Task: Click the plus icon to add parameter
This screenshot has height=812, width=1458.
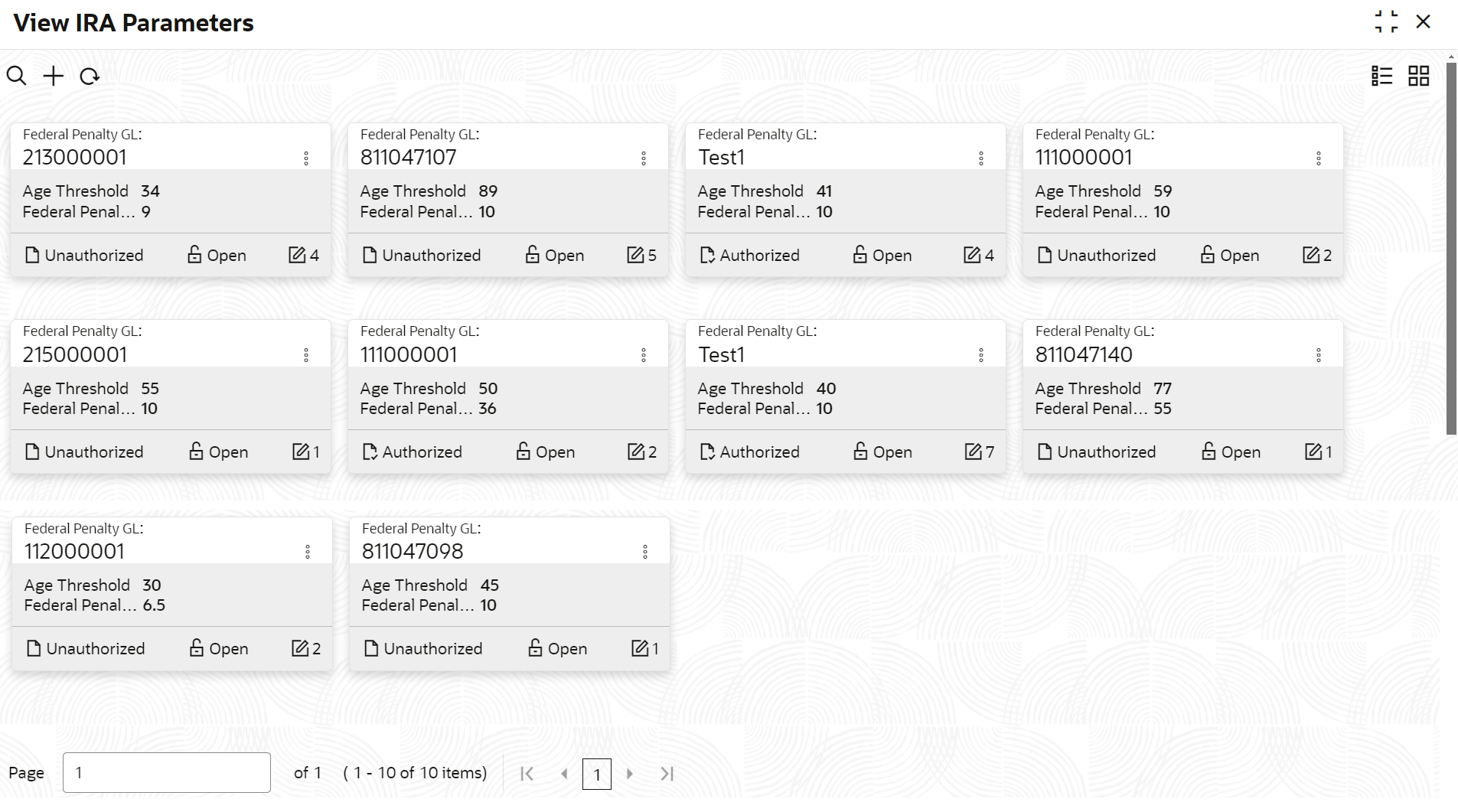Action: click(x=54, y=76)
